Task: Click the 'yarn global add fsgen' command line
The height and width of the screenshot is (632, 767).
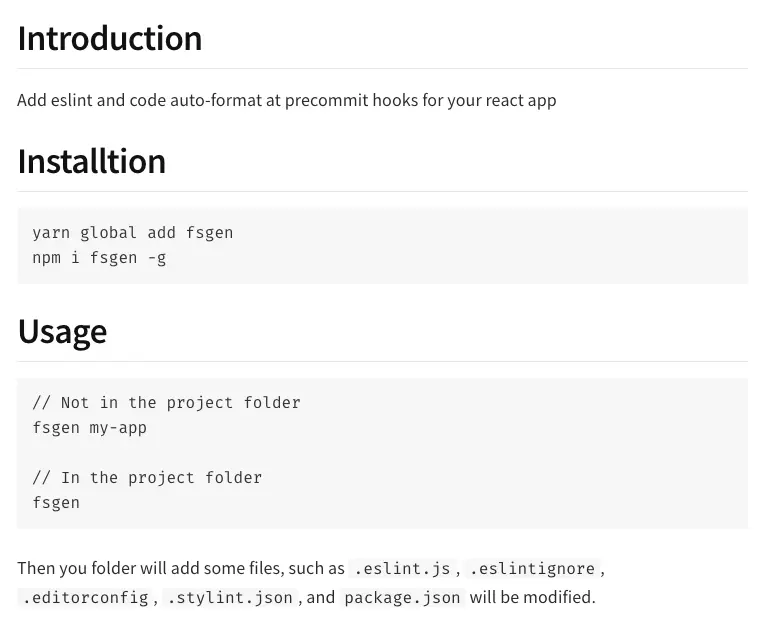Action: [x=133, y=233]
